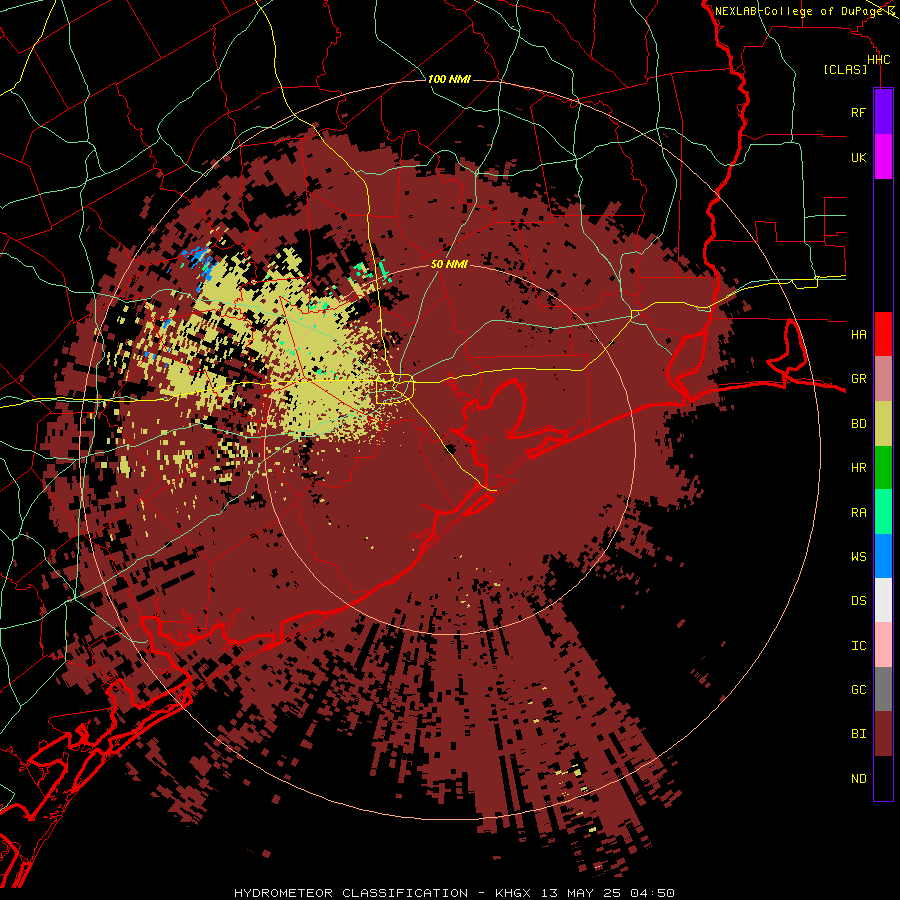Click the HA legend label
Image resolution: width=900 pixels, height=900 pixels.
point(858,334)
